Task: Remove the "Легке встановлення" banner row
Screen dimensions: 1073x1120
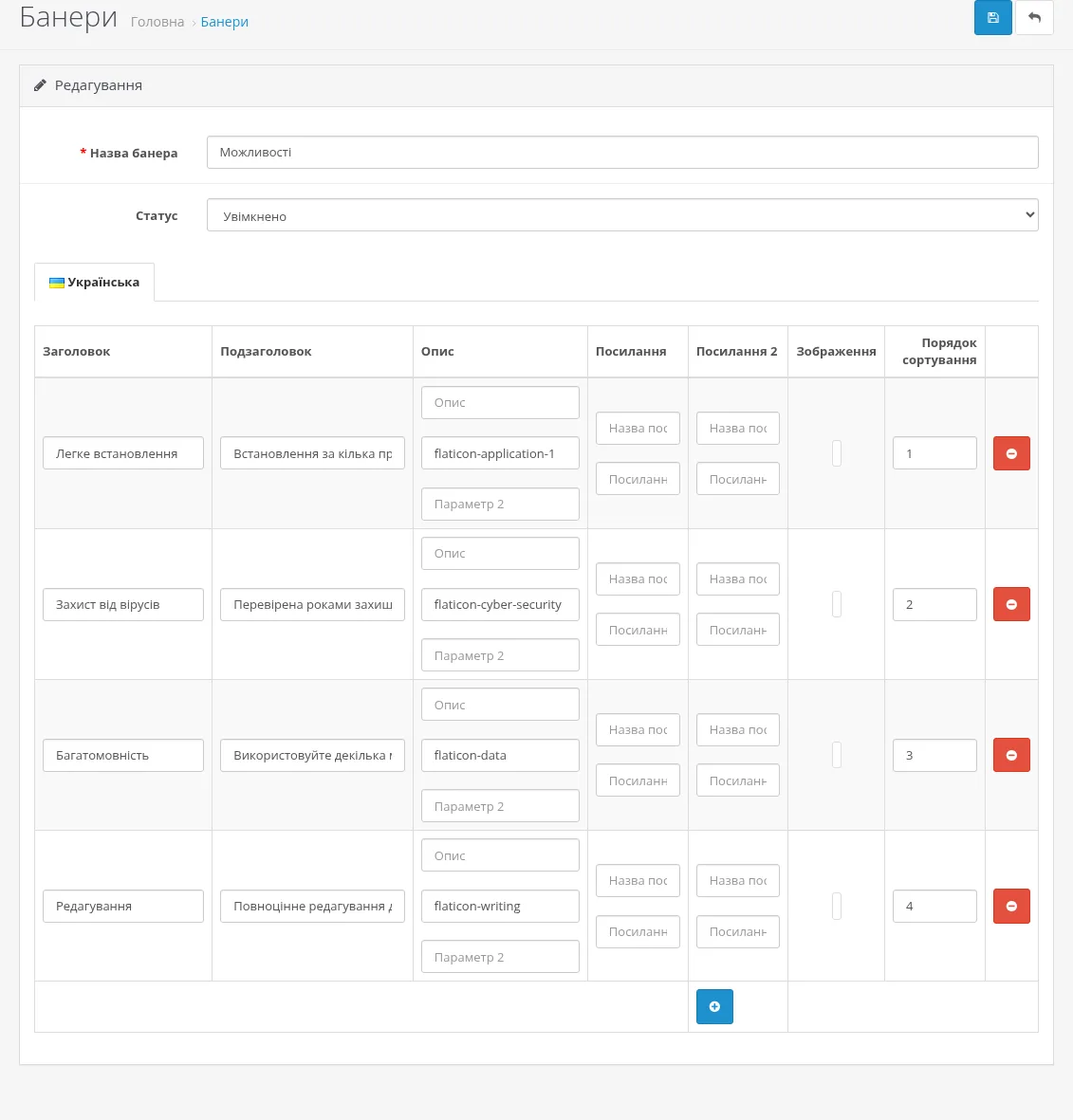Action: [1010, 453]
